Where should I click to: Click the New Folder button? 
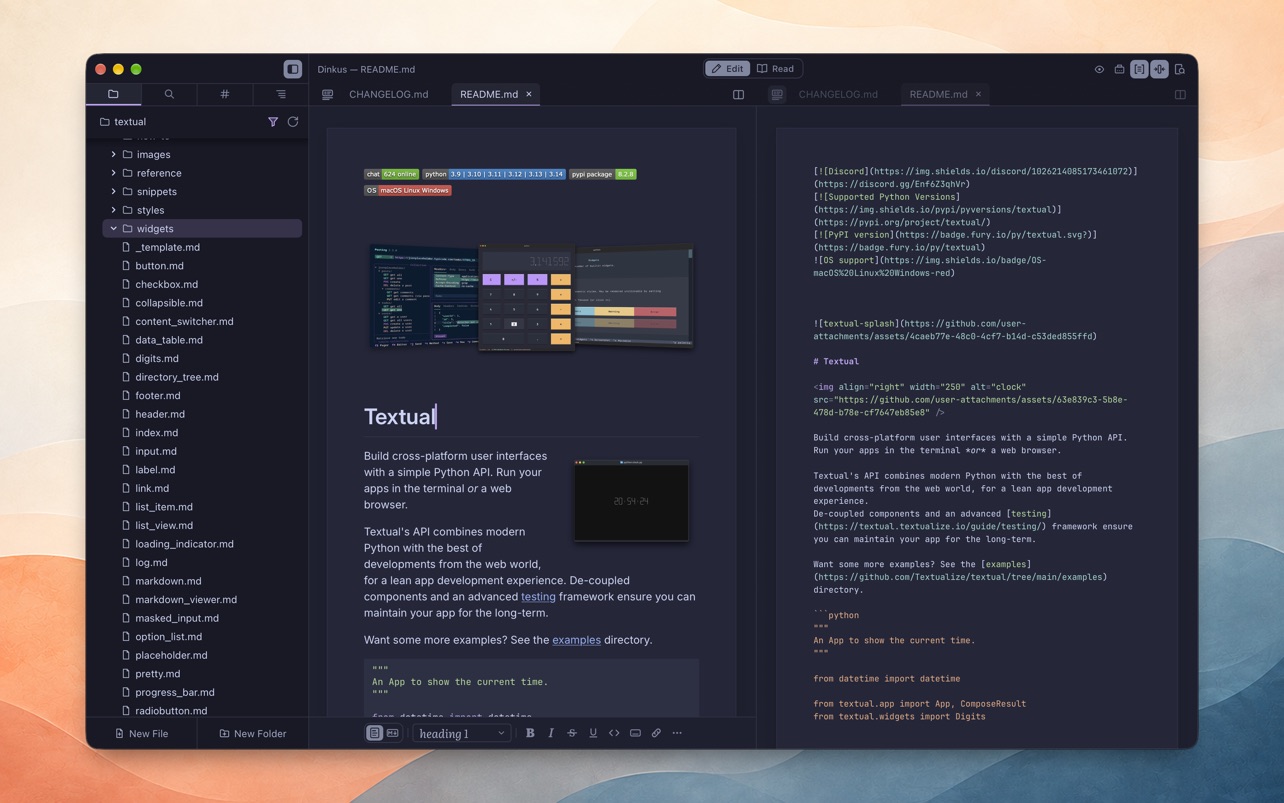point(253,733)
